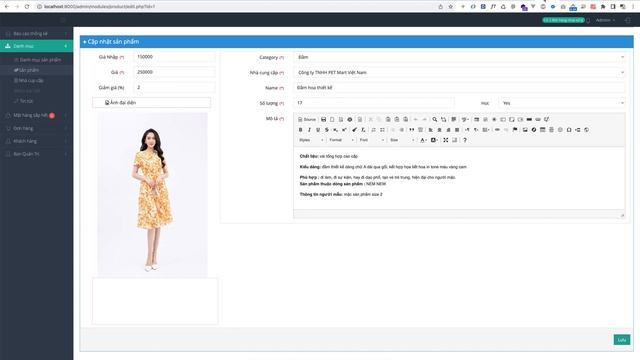This screenshot has width=640, height=360.
Task: Go back in the browser
Action: coord(7,7)
